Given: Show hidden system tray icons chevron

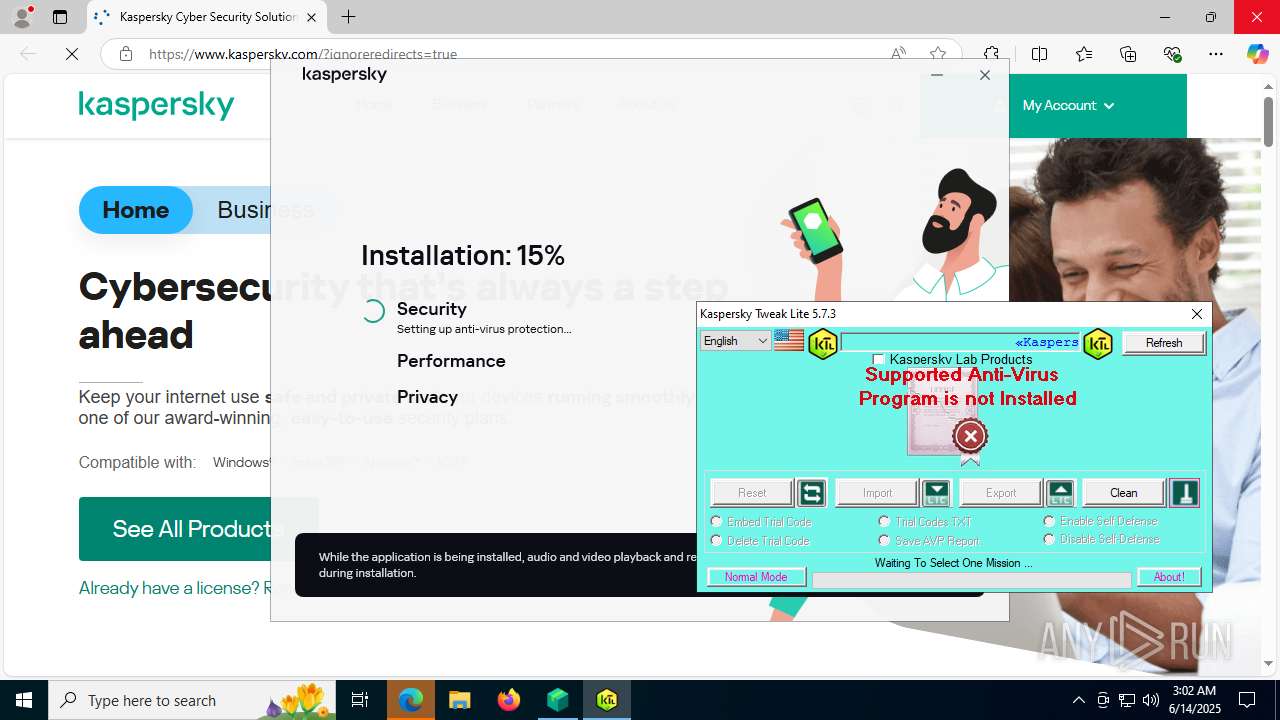Looking at the screenshot, I should tap(1078, 700).
